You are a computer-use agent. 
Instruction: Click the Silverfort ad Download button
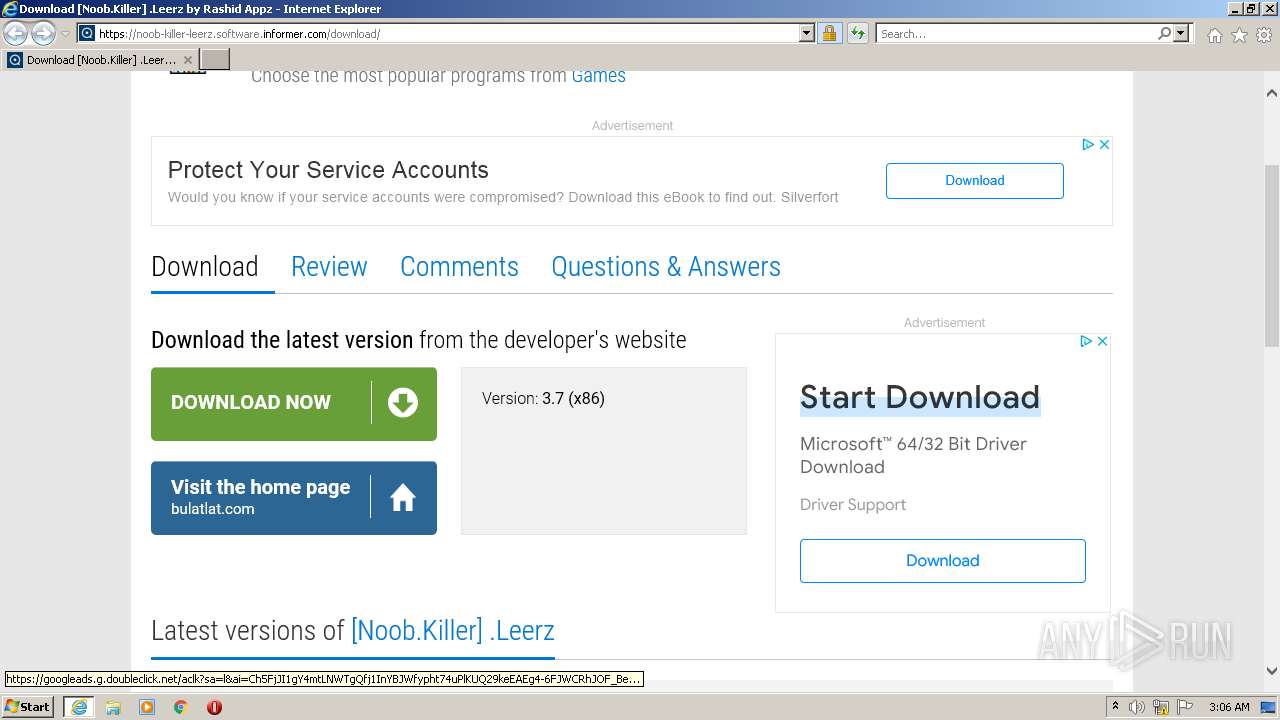coord(974,180)
